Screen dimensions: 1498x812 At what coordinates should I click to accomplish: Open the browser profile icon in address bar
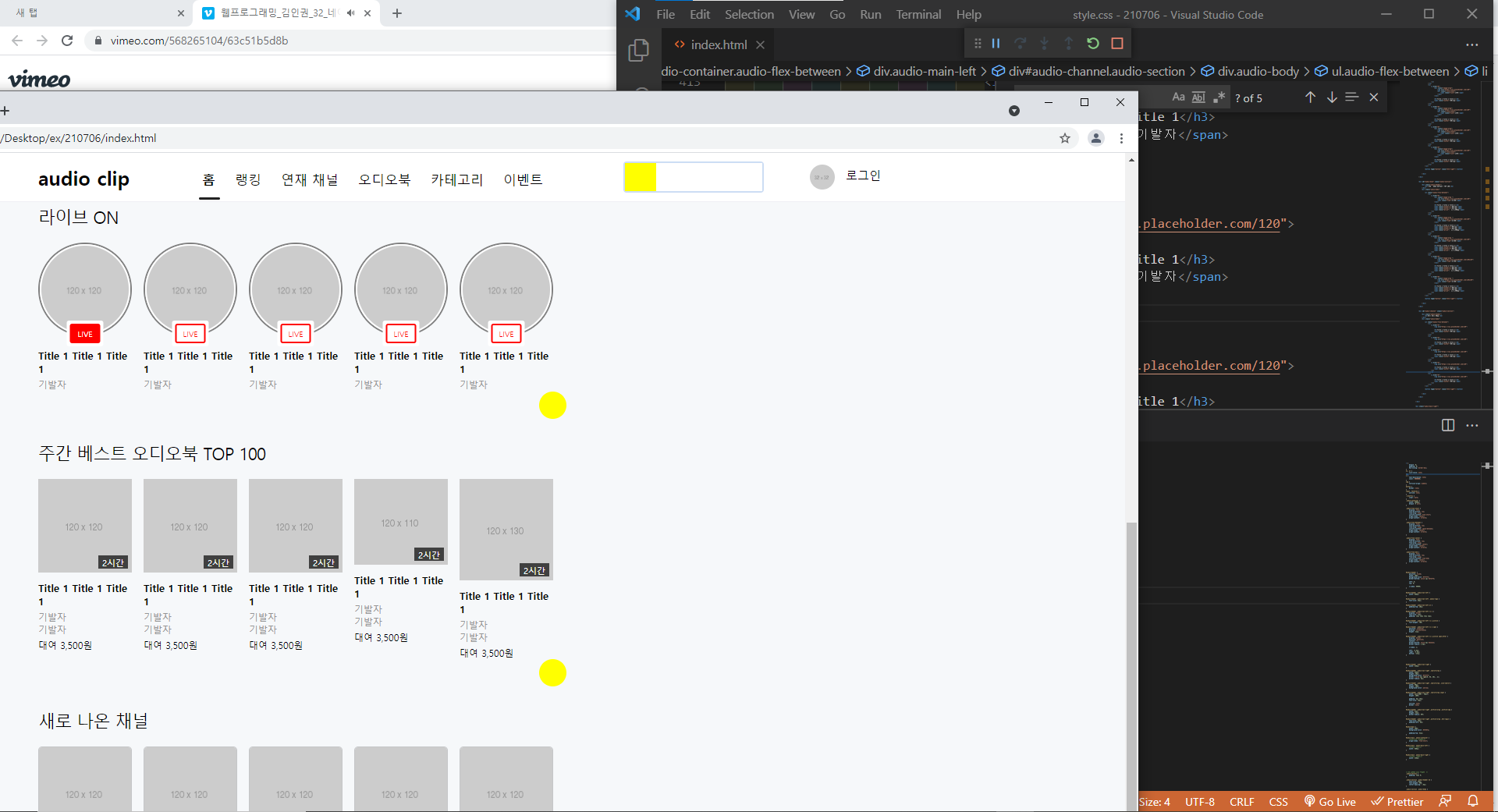(1096, 138)
